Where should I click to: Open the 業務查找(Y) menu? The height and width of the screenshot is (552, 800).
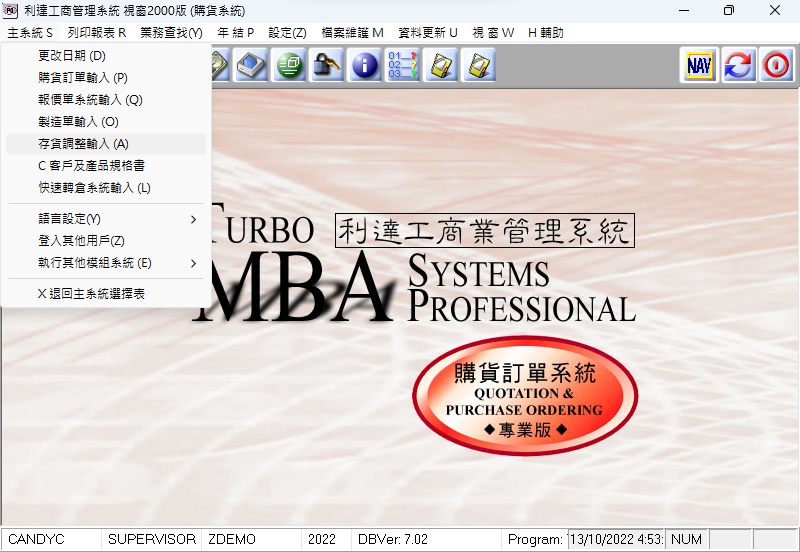(x=171, y=33)
